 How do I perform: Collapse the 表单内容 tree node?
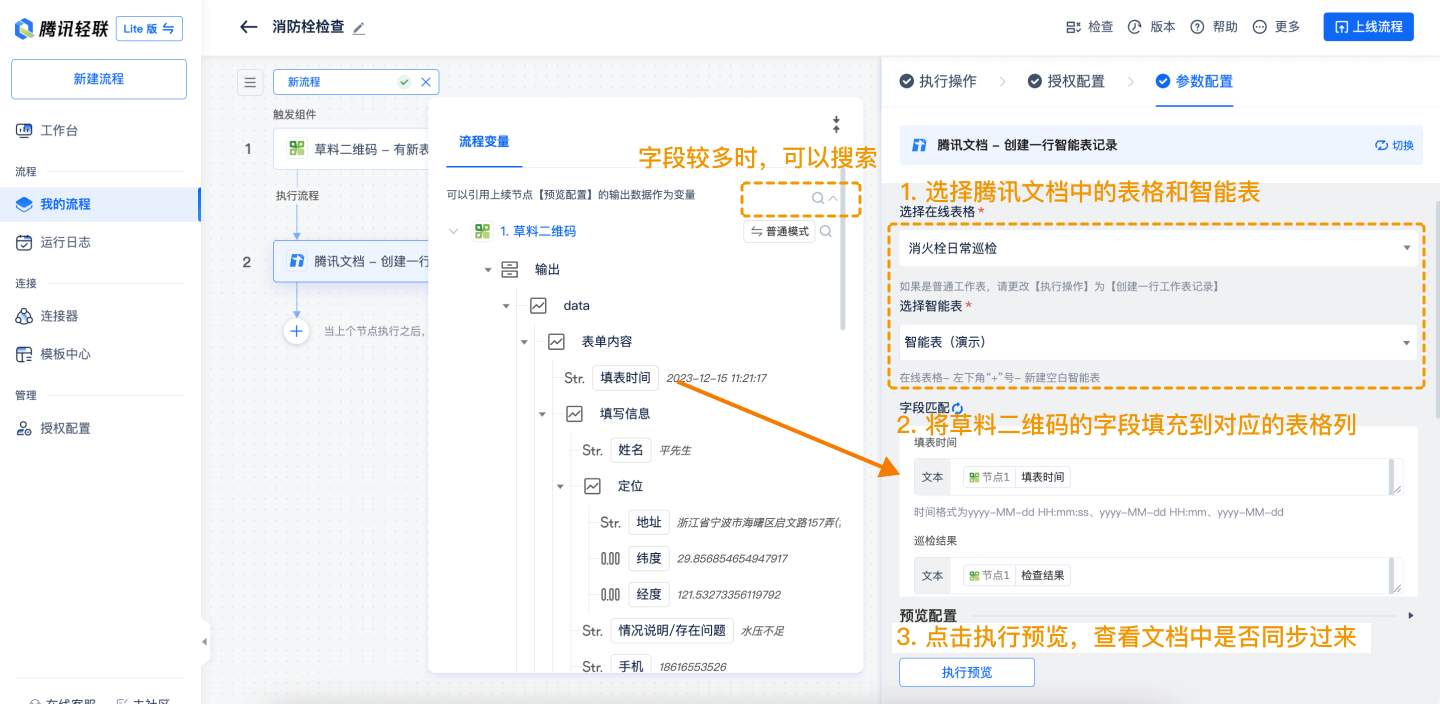pyautogui.click(x=524, y=342)
